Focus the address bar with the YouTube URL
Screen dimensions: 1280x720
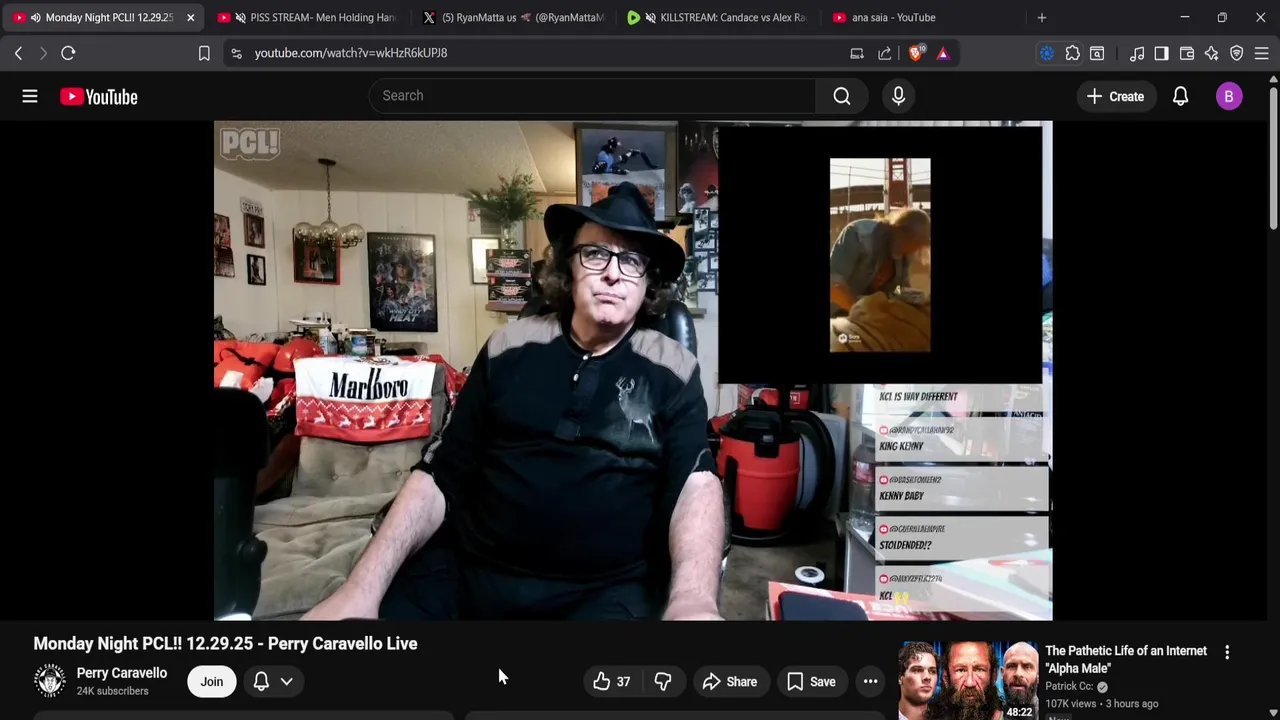tap(540, 53)
